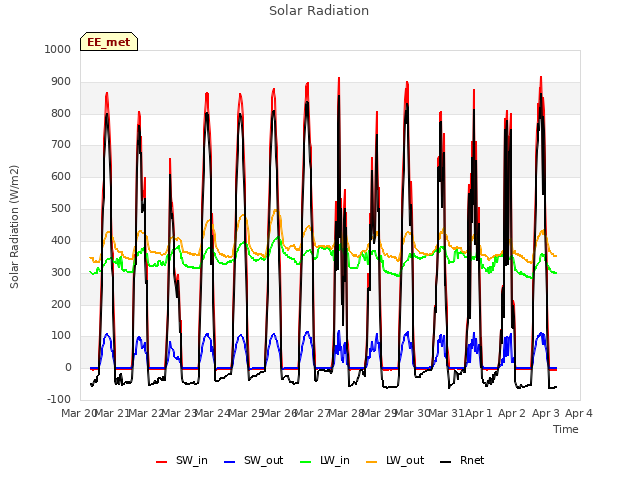Click the green LW_in legend swatch
Viewport: 640px width, 480px height.
[x=306, y=462]
